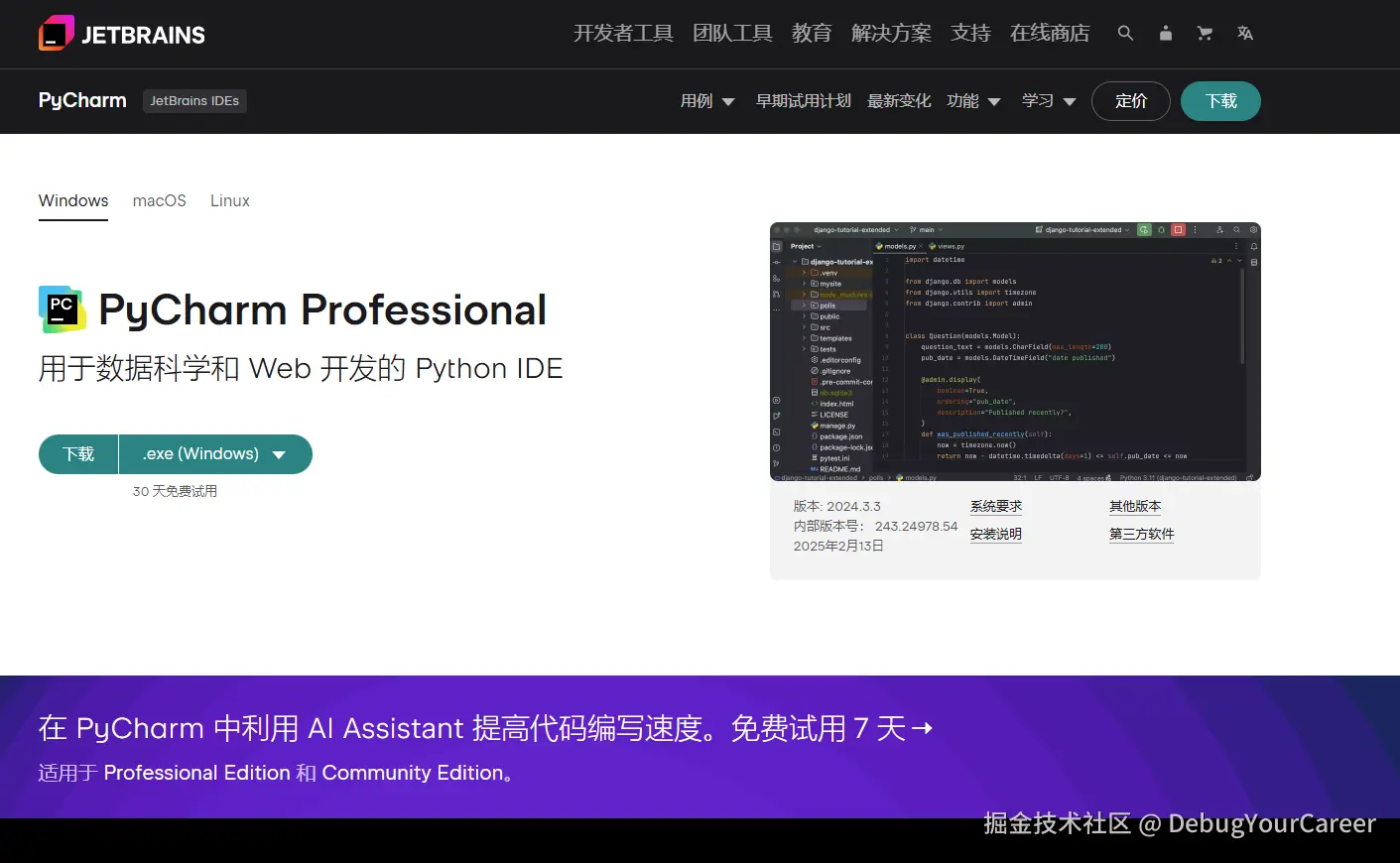Click version text 2024.3.3

853,506
